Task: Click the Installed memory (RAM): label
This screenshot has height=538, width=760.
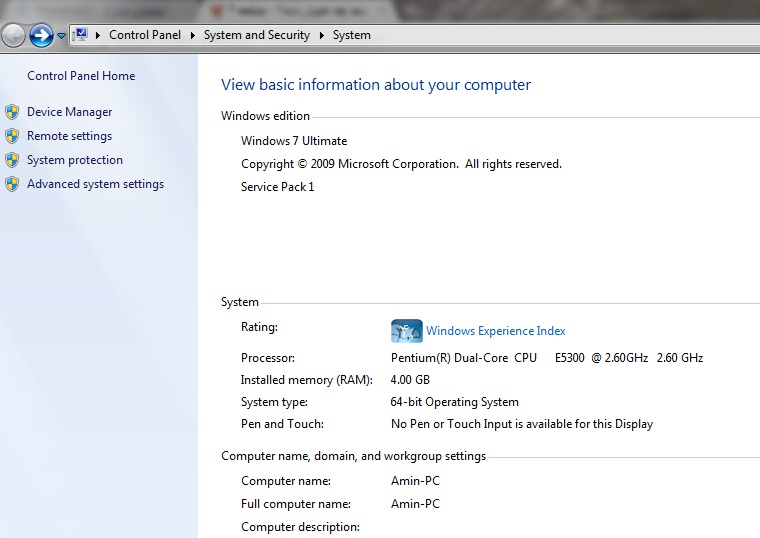Action: [307, 380]
